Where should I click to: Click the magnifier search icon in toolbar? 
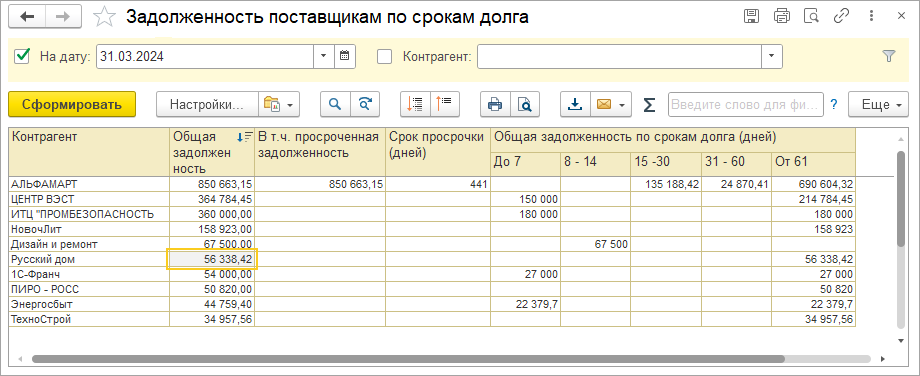(x=335, y=104)
